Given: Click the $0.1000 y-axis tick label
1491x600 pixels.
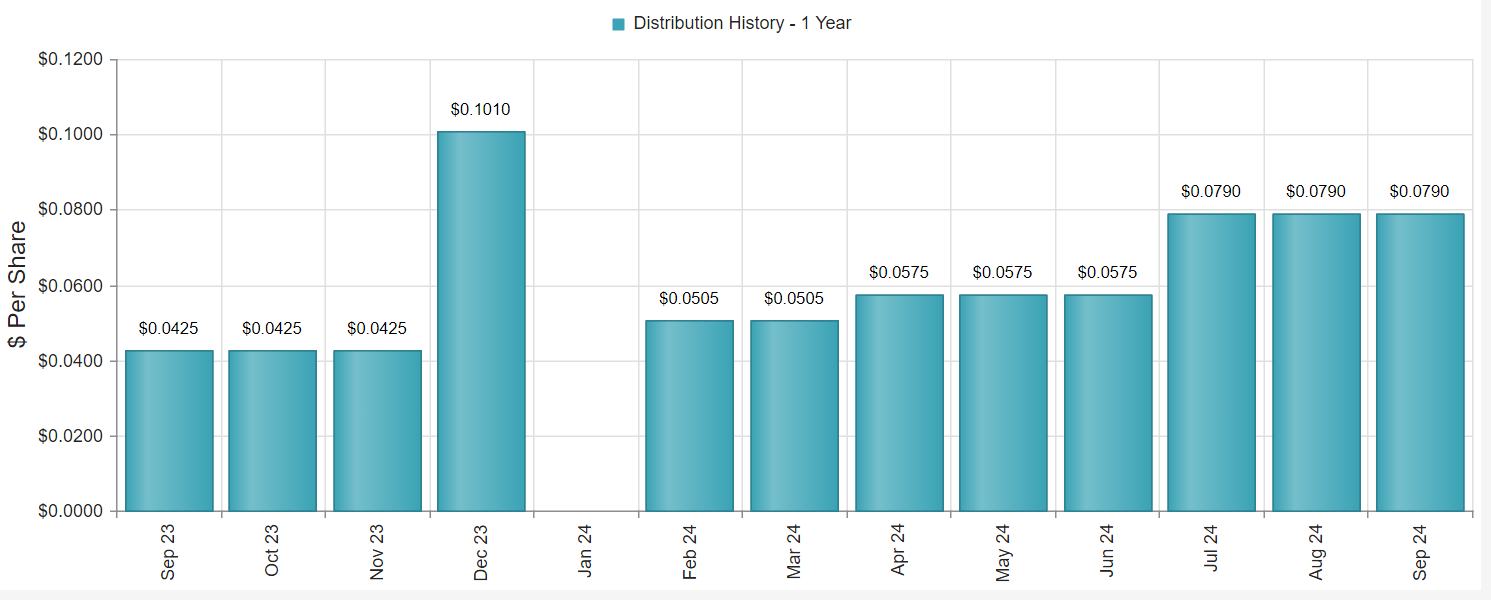Looking at the screenshot, I should [71, 135].
